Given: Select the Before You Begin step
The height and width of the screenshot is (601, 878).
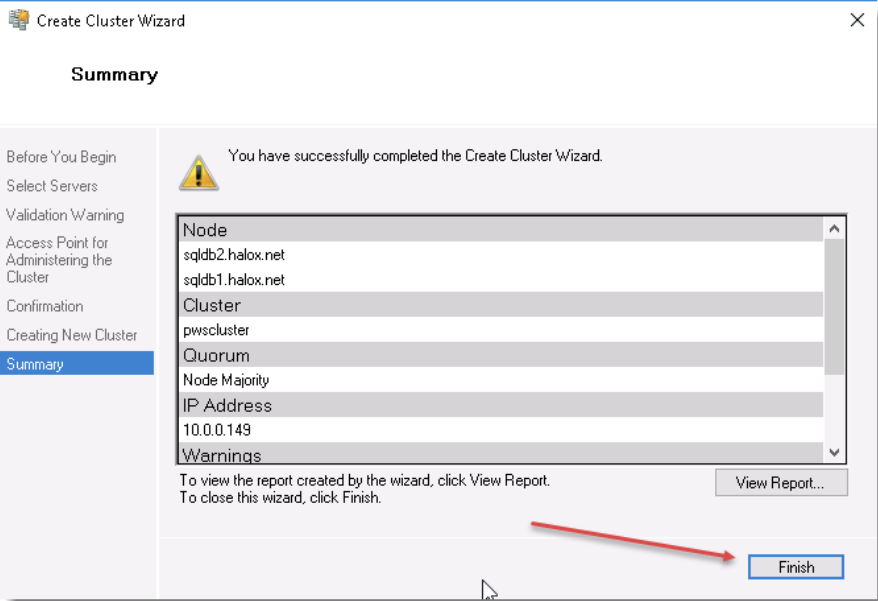Looking at the screenshot, I should (62, 157).
